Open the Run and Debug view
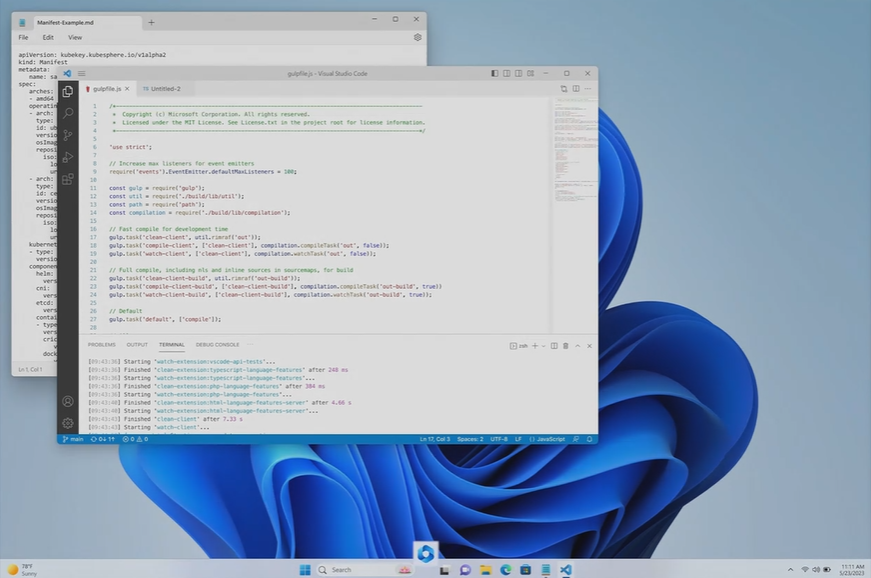Viewport: 871px width, 578px height. (x=68, y=157)
